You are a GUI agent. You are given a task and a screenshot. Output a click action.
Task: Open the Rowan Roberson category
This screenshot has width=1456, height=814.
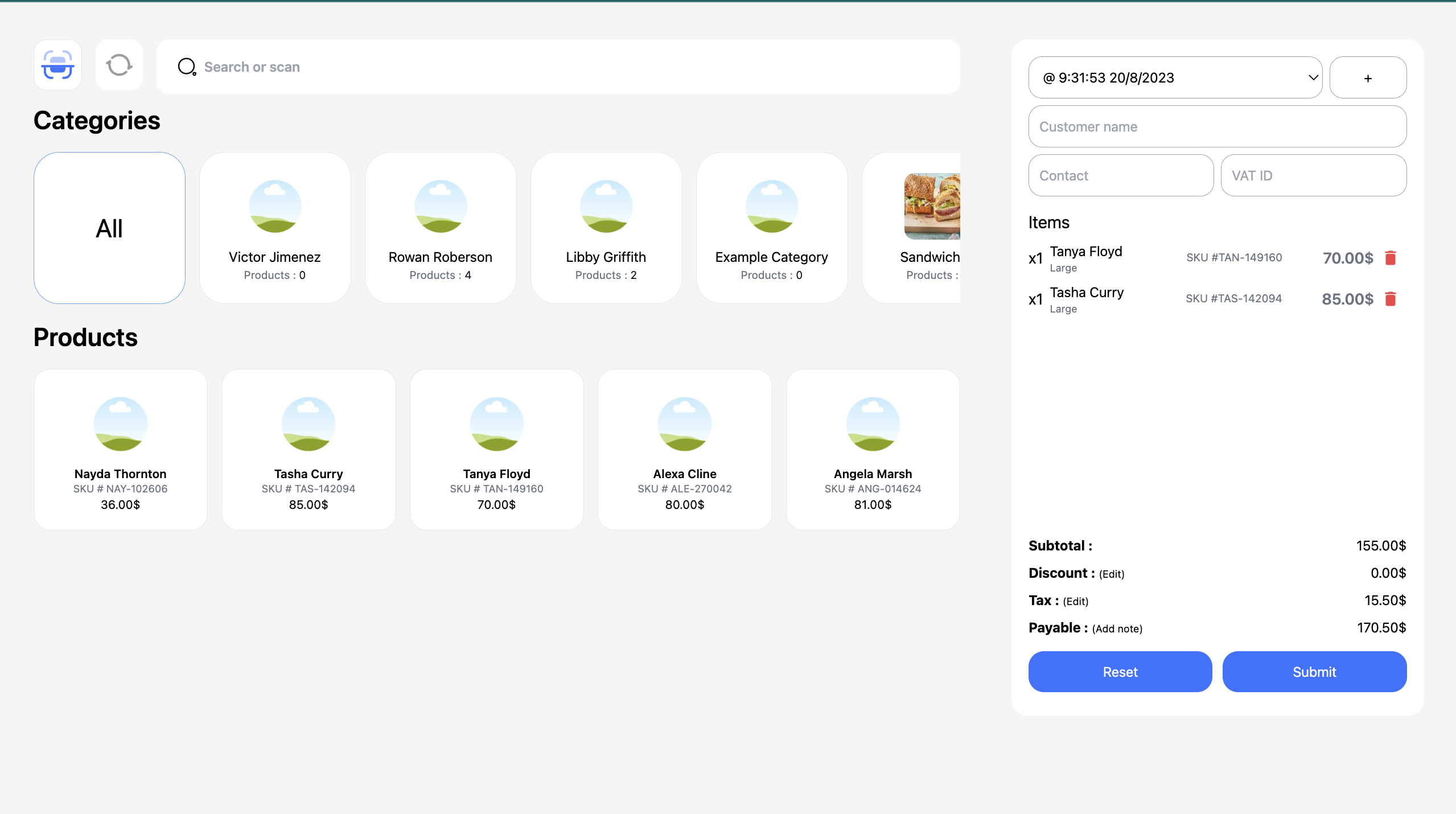(x=440, y=228)
